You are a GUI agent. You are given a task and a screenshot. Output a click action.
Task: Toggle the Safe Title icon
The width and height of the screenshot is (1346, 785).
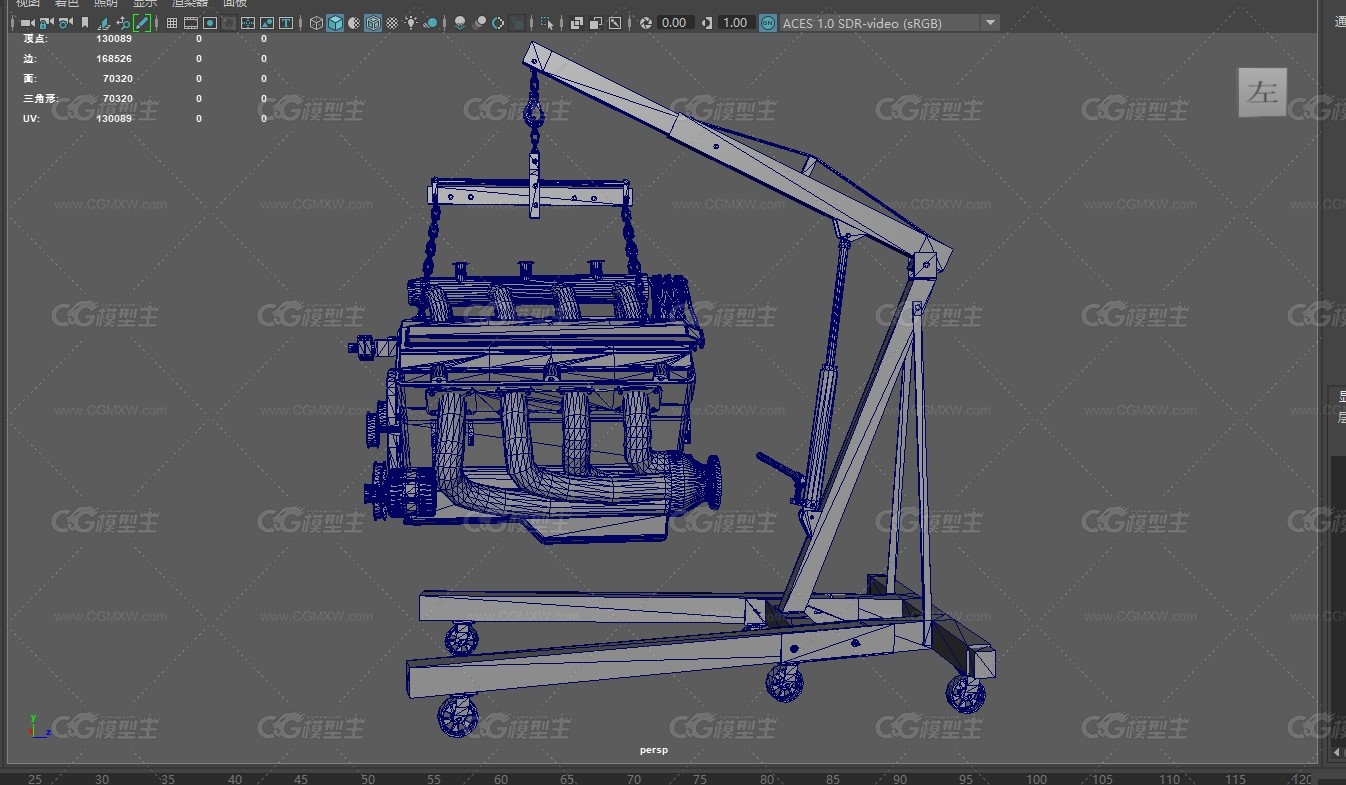point(286,22)
